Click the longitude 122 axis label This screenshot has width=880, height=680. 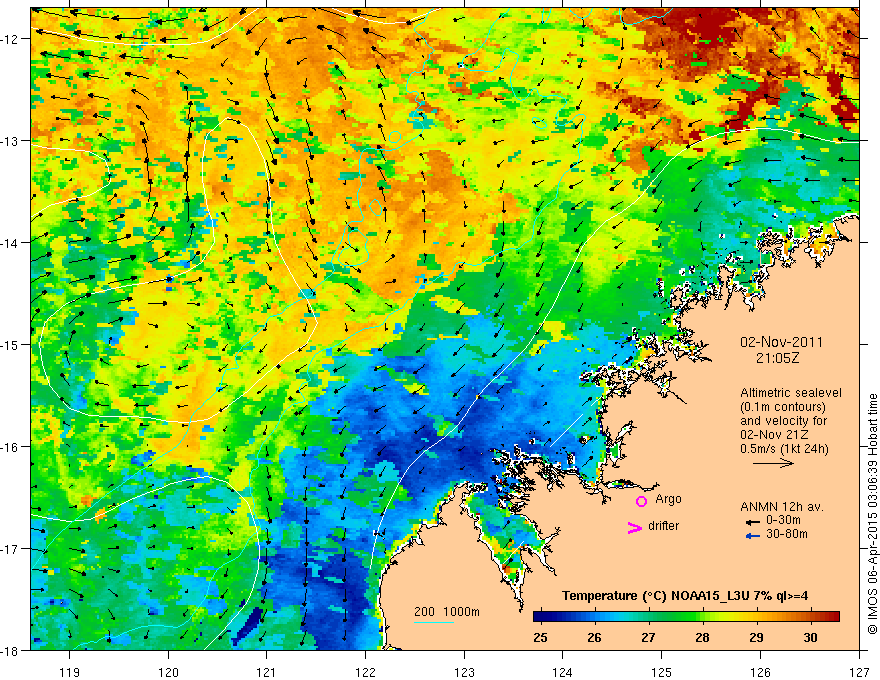365,672
